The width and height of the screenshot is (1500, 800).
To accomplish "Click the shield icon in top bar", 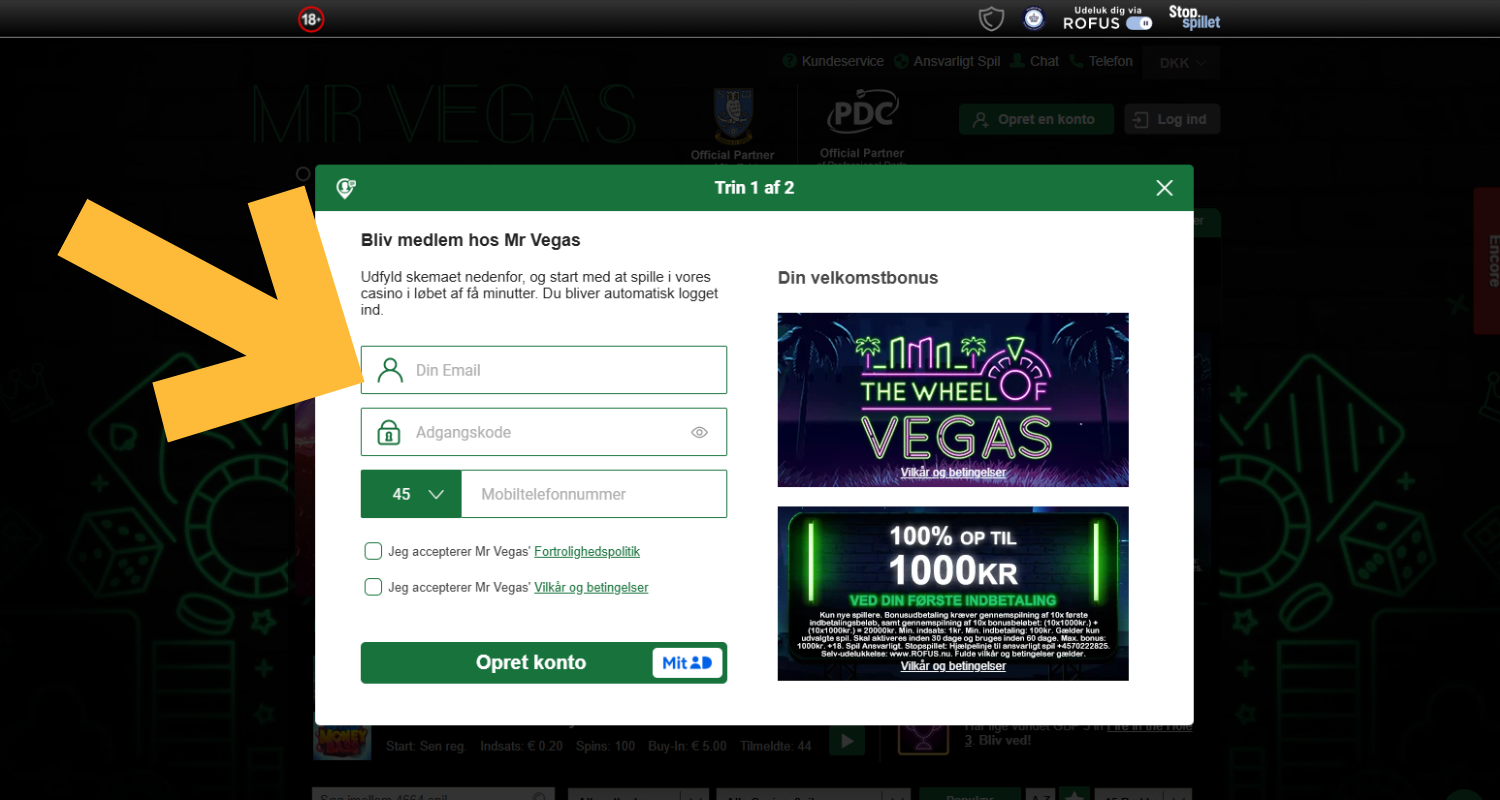I will pyautogui.click(x=991, y=18).
